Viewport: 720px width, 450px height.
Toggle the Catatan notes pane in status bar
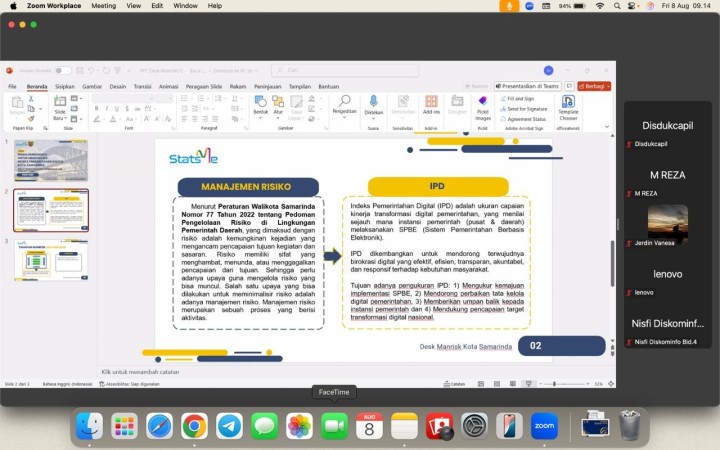click(x=454, y=384)
